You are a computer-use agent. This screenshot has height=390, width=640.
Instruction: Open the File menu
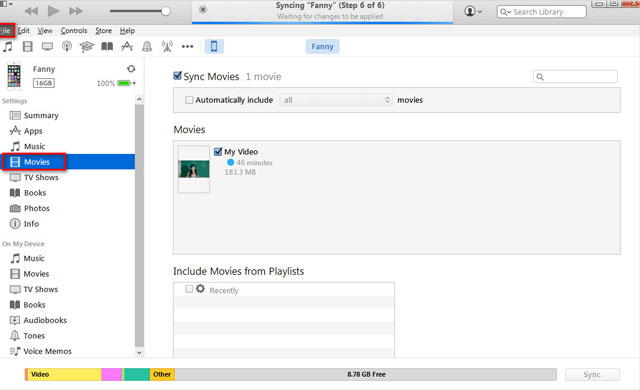click(6, 31)
